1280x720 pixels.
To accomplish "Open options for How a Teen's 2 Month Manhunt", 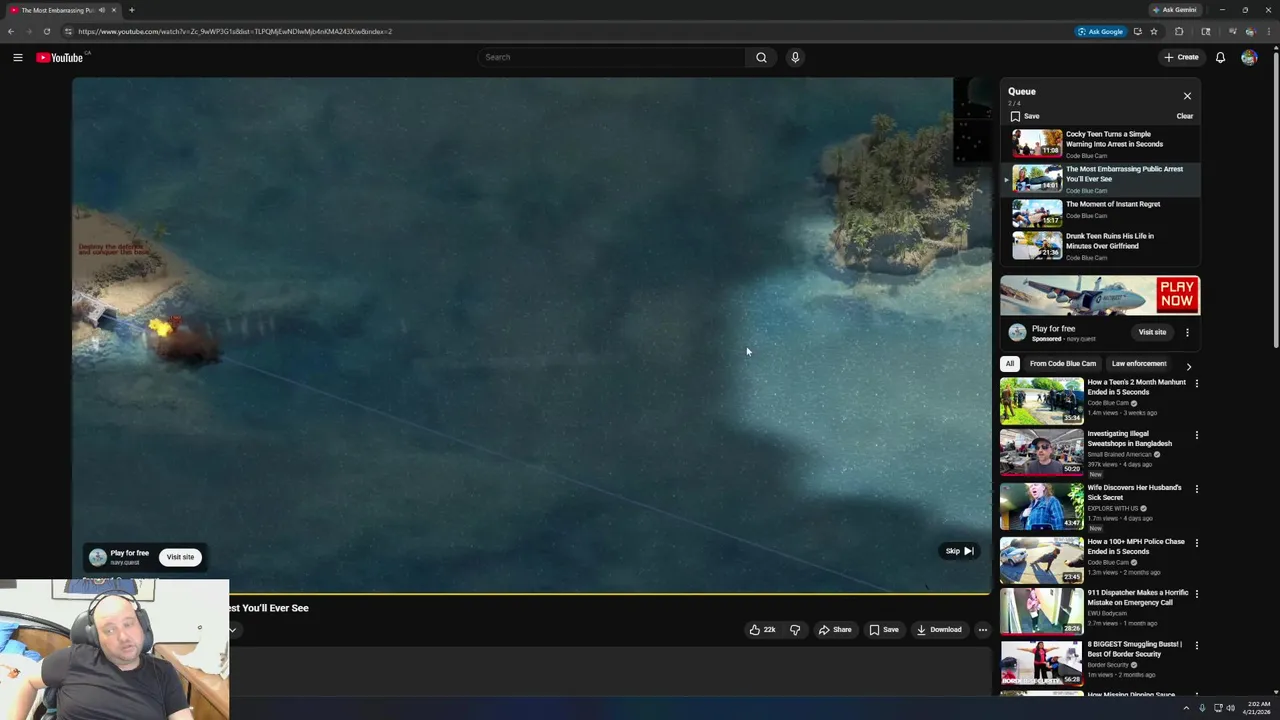I will click(x=1196, y=383).
